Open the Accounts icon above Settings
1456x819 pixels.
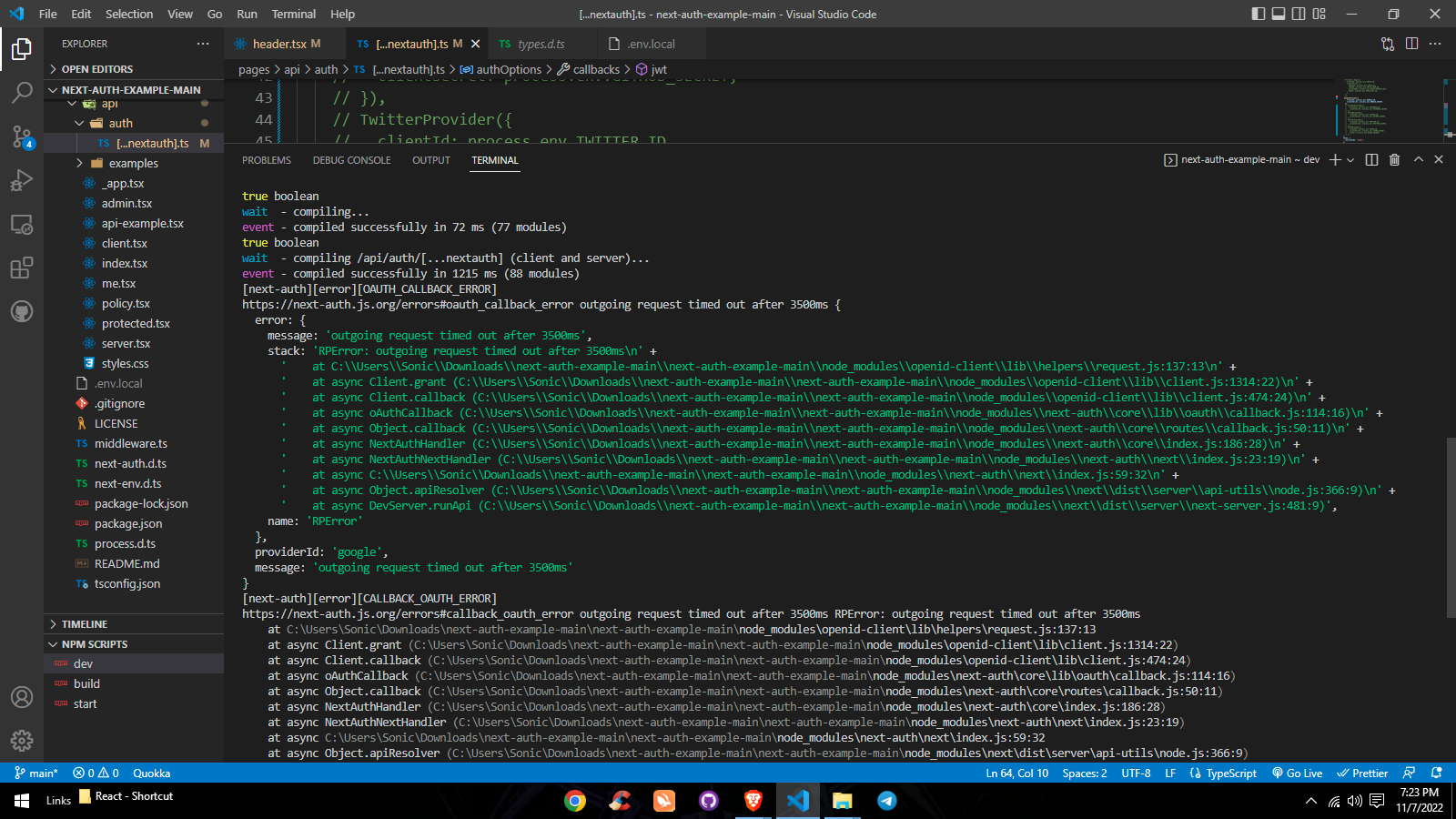pyautogui.click(x=22, y=697)
